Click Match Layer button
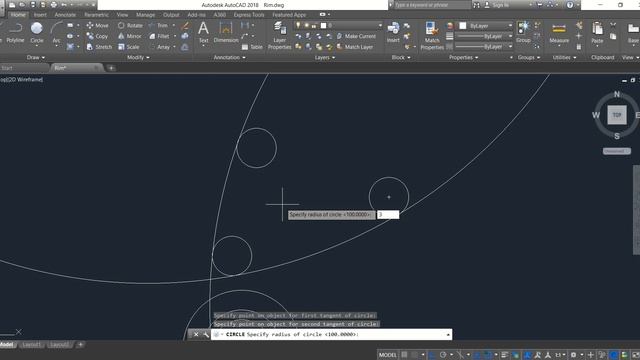This screenshot has height=360, width=640. pos(355,47)
